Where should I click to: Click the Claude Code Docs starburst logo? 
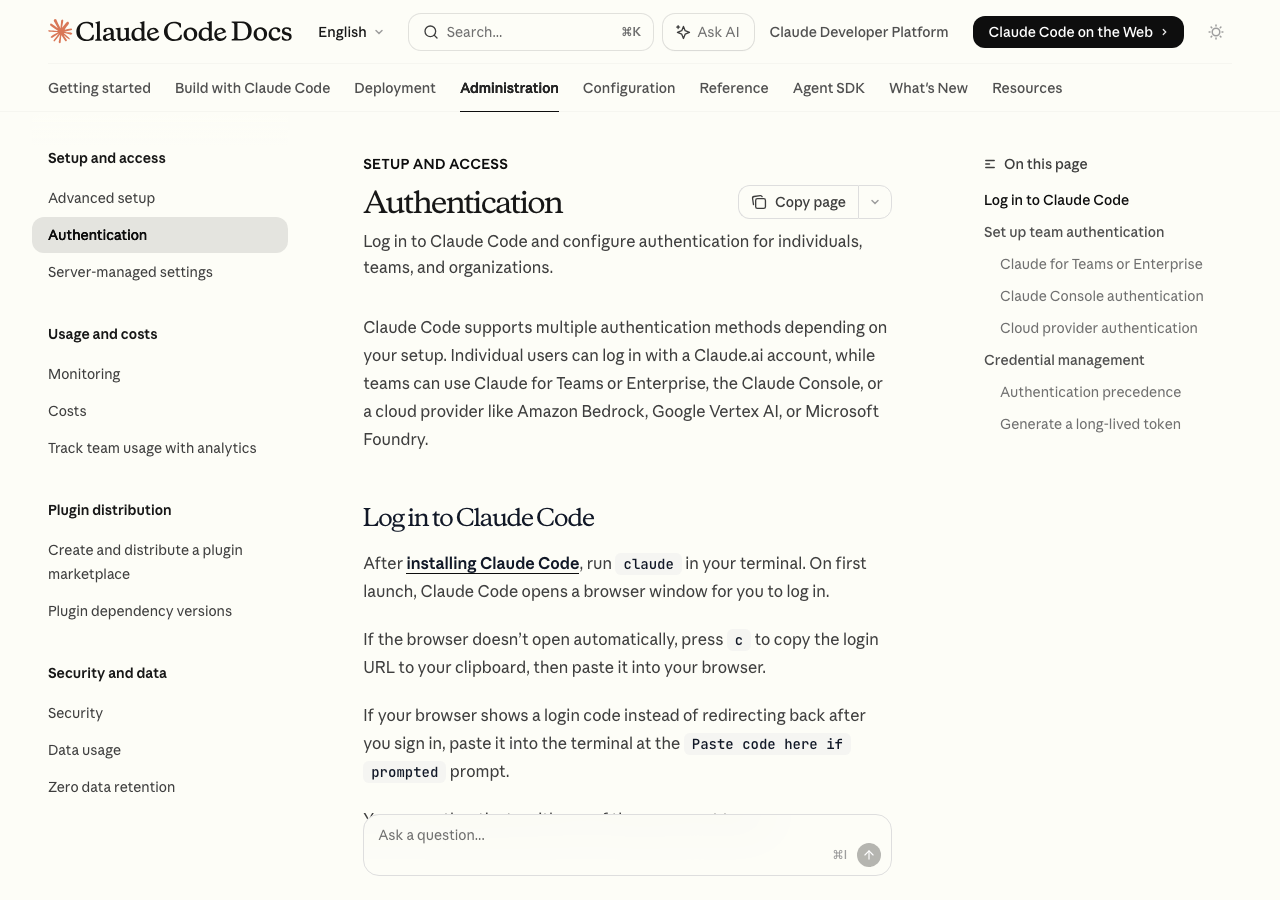(60, 32)
